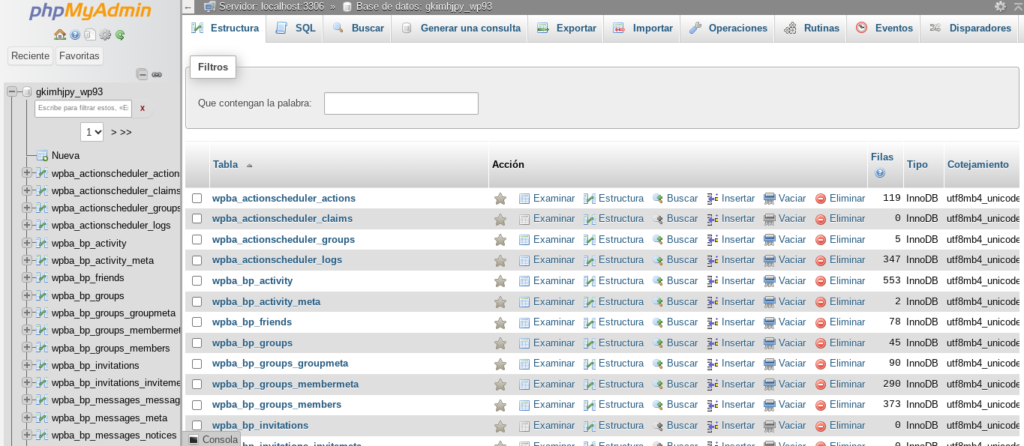Click the Buscar icon for wpba_bp_groups_members
Screen dimensions: 1024x446
click(658, 405)
